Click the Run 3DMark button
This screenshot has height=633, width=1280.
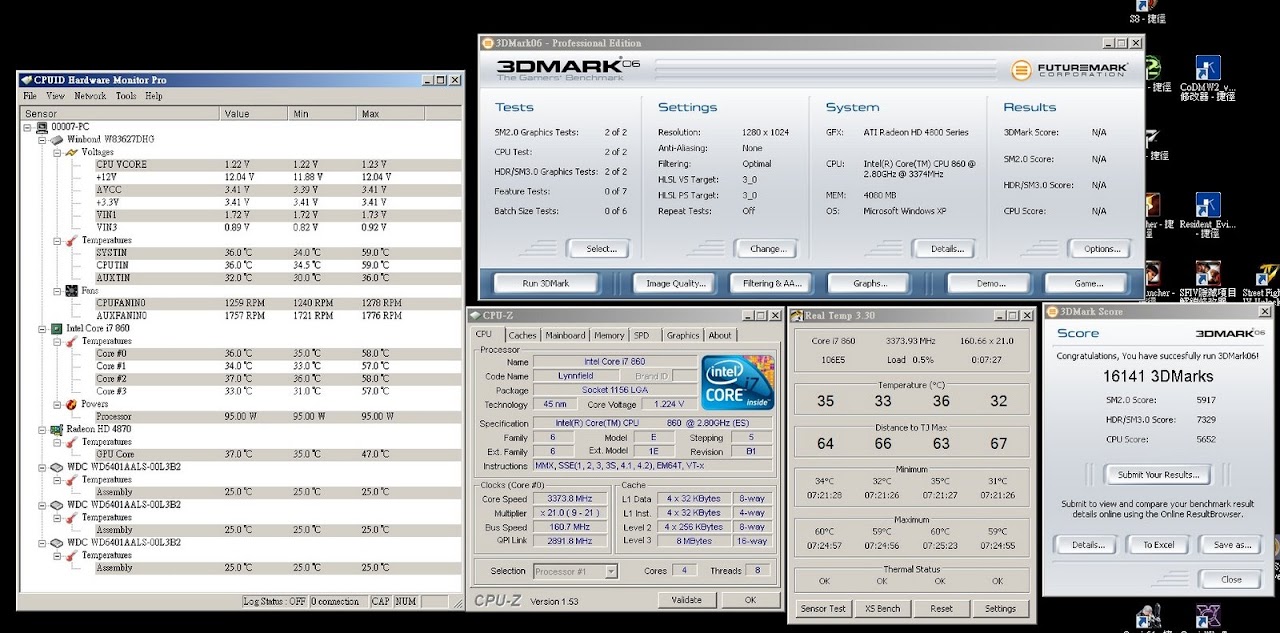pyautogui.click(x=546, y=283)
